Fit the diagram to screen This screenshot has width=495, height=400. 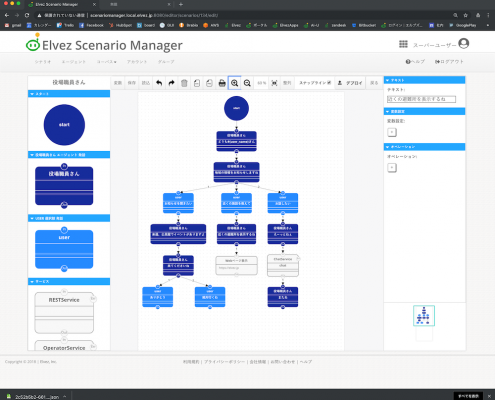click(x=274, y=83)
